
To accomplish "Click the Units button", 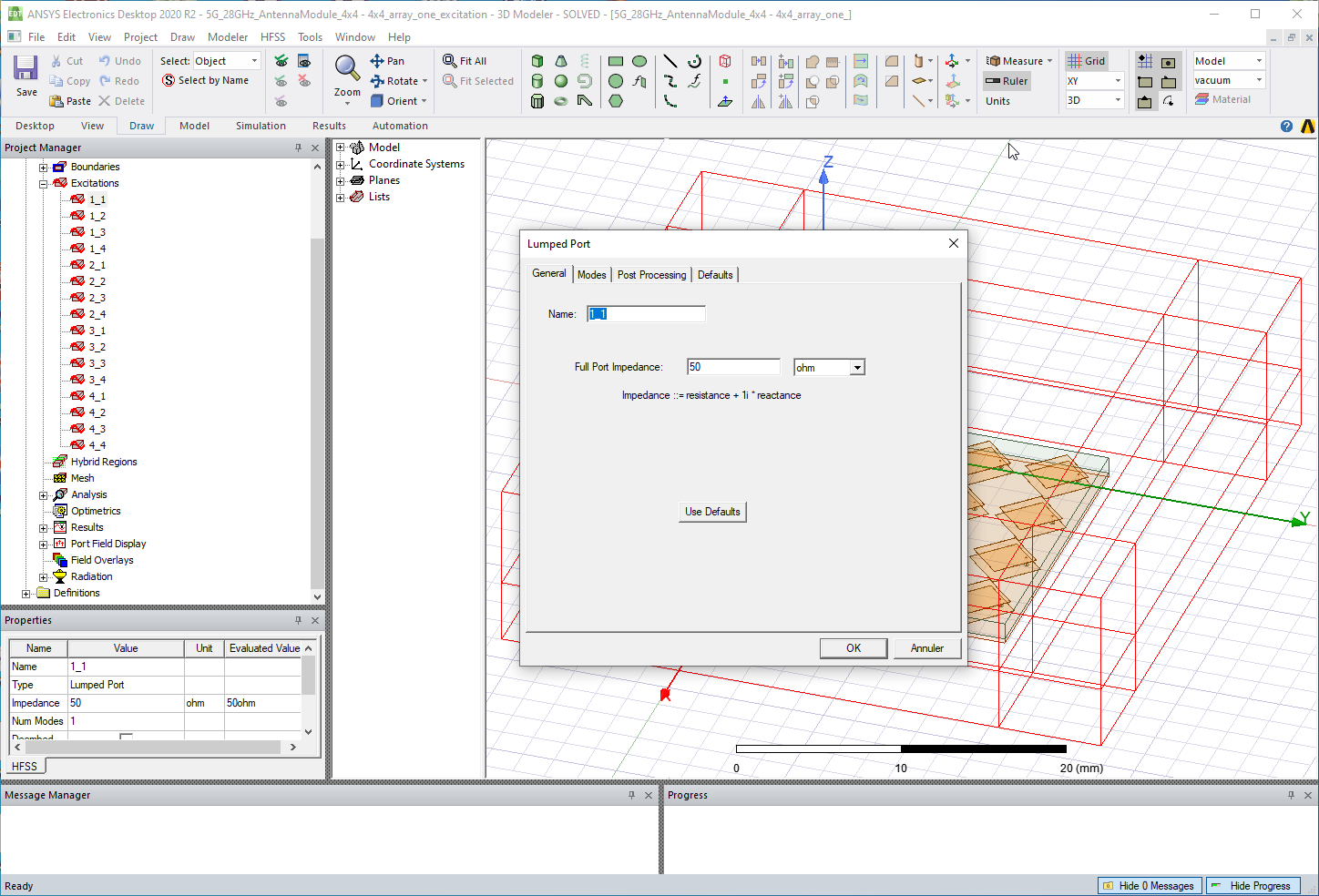I will click(997, 101).
